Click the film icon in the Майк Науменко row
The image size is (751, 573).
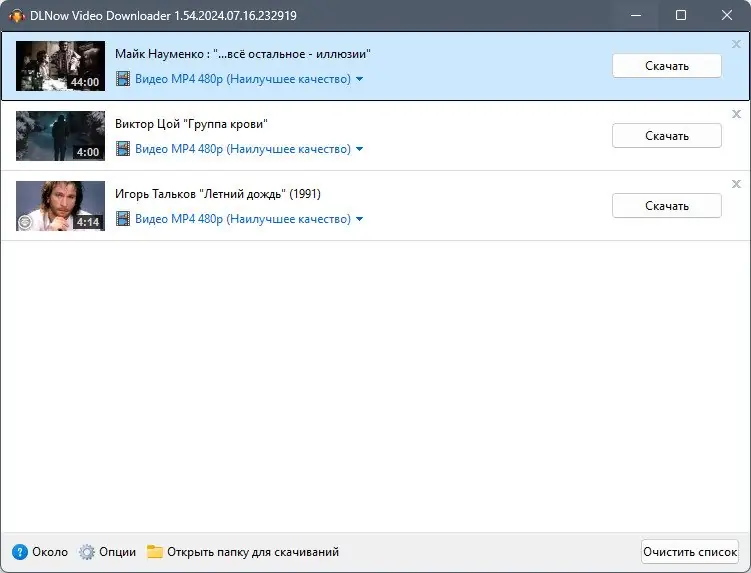coord(123,79)
